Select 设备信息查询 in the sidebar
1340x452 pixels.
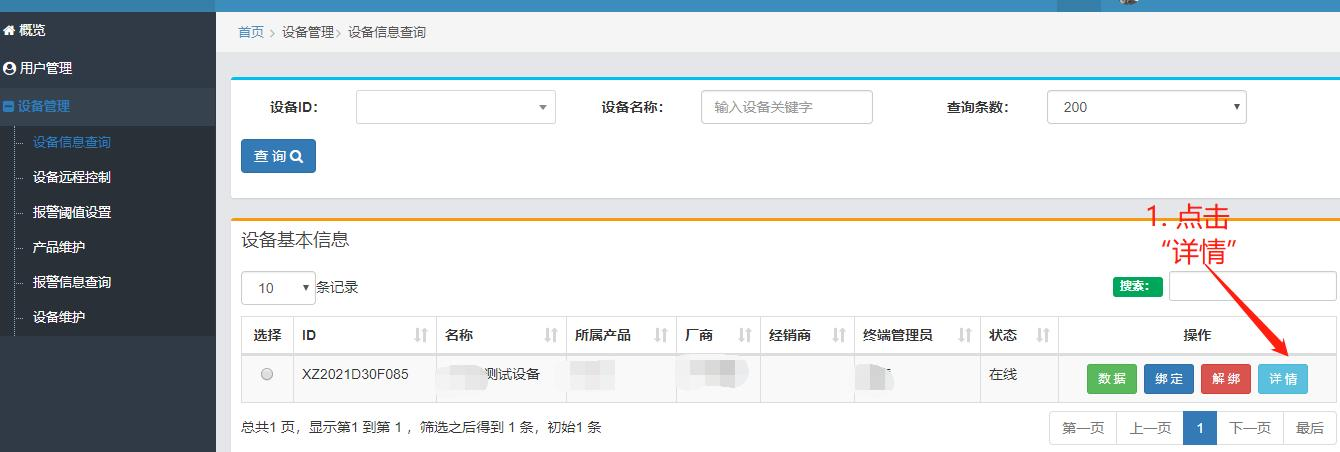(71, 142)
